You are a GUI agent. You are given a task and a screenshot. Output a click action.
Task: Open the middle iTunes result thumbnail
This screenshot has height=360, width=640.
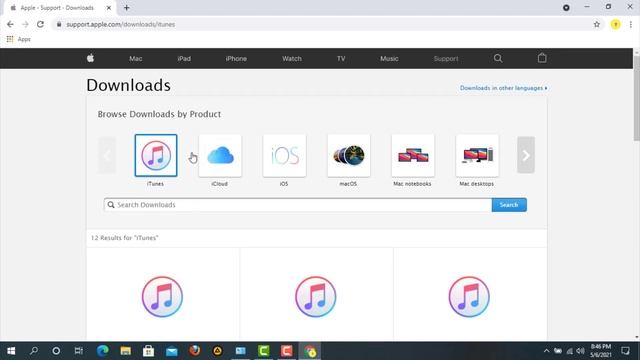(x=316, y=297)
